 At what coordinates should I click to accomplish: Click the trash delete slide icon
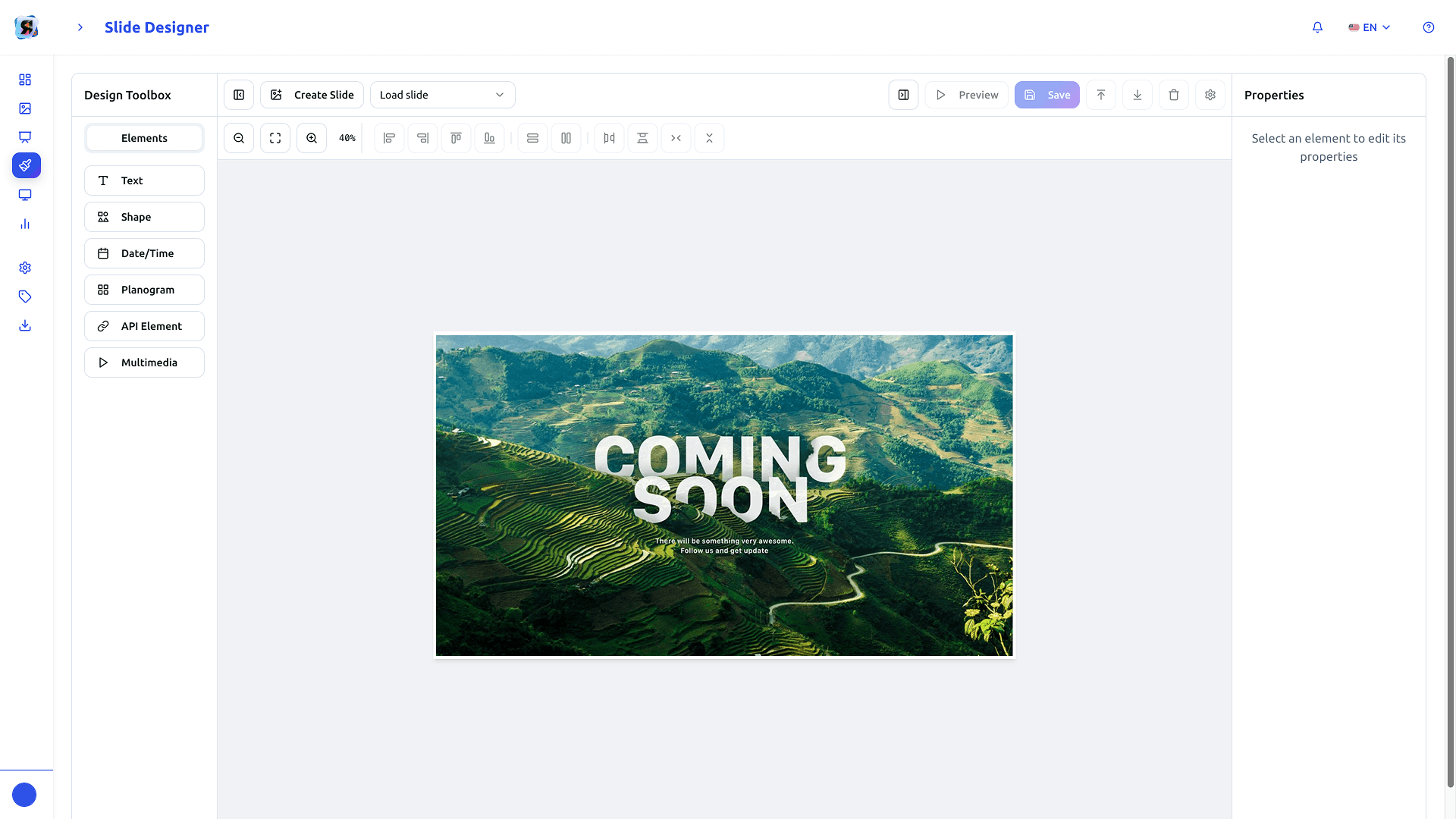coord(1174,95)
